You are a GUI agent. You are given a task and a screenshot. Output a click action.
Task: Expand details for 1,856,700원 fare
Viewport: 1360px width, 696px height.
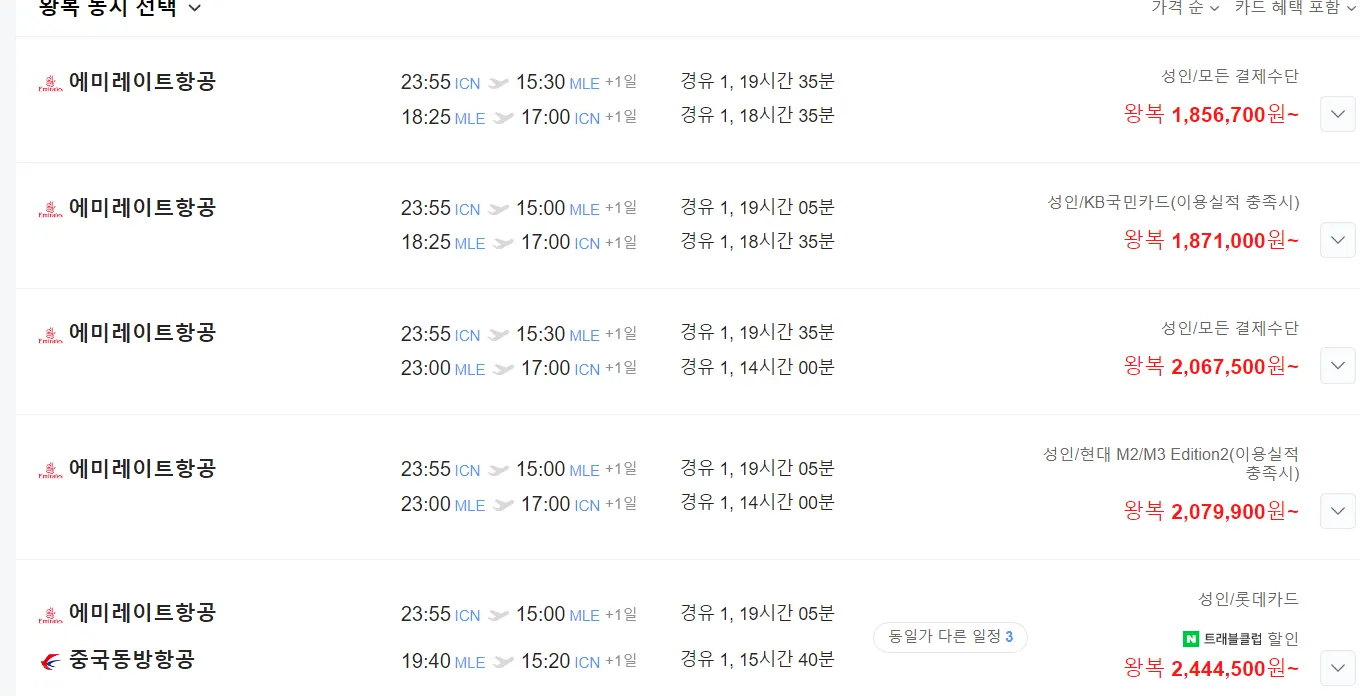[x=1338, y=114]
